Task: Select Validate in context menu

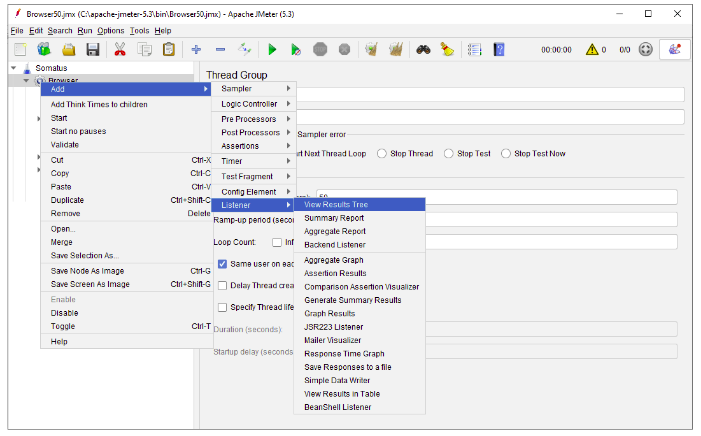Action: (x=126, y=144)
